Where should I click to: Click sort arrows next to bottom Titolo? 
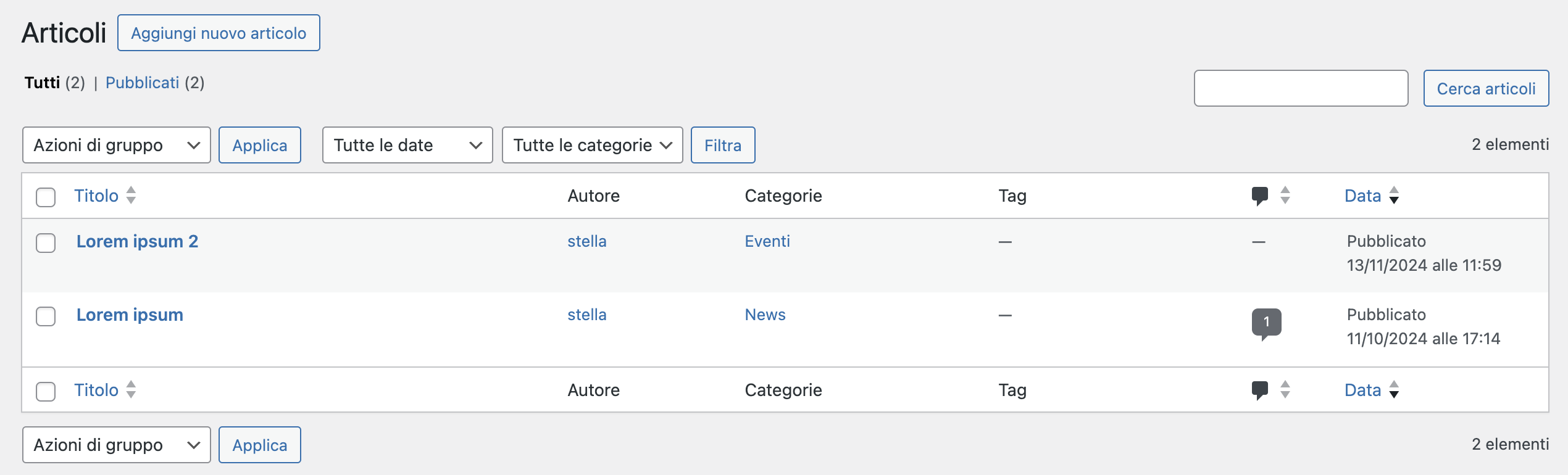click(131, 390)
